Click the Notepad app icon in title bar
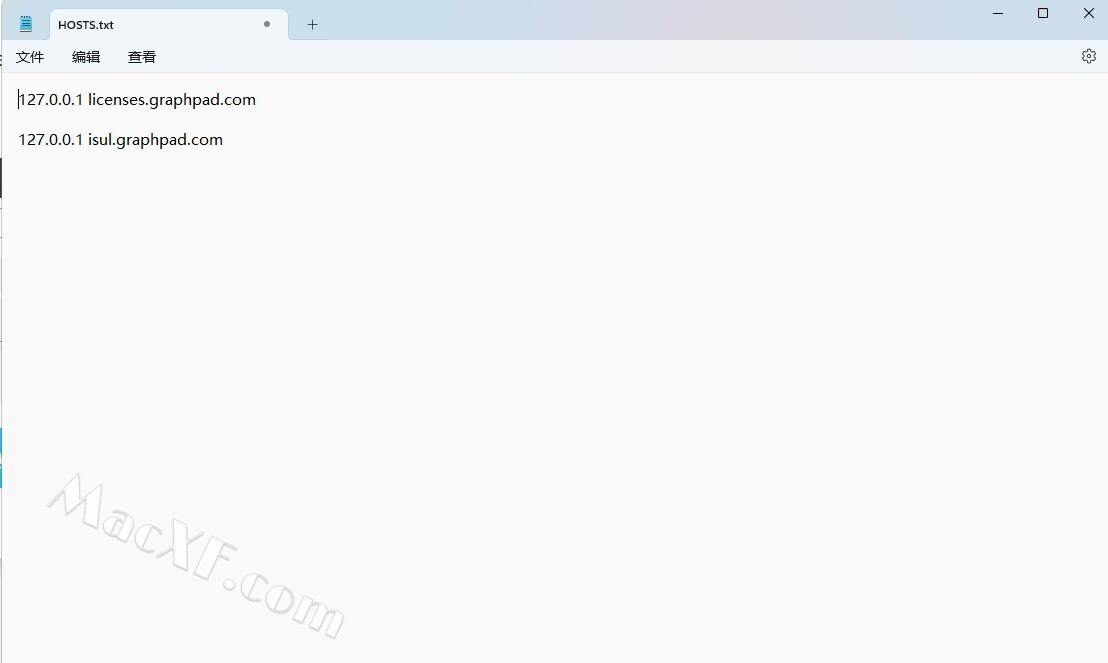This screenshot has height=663, width=1108. [25, 24]
